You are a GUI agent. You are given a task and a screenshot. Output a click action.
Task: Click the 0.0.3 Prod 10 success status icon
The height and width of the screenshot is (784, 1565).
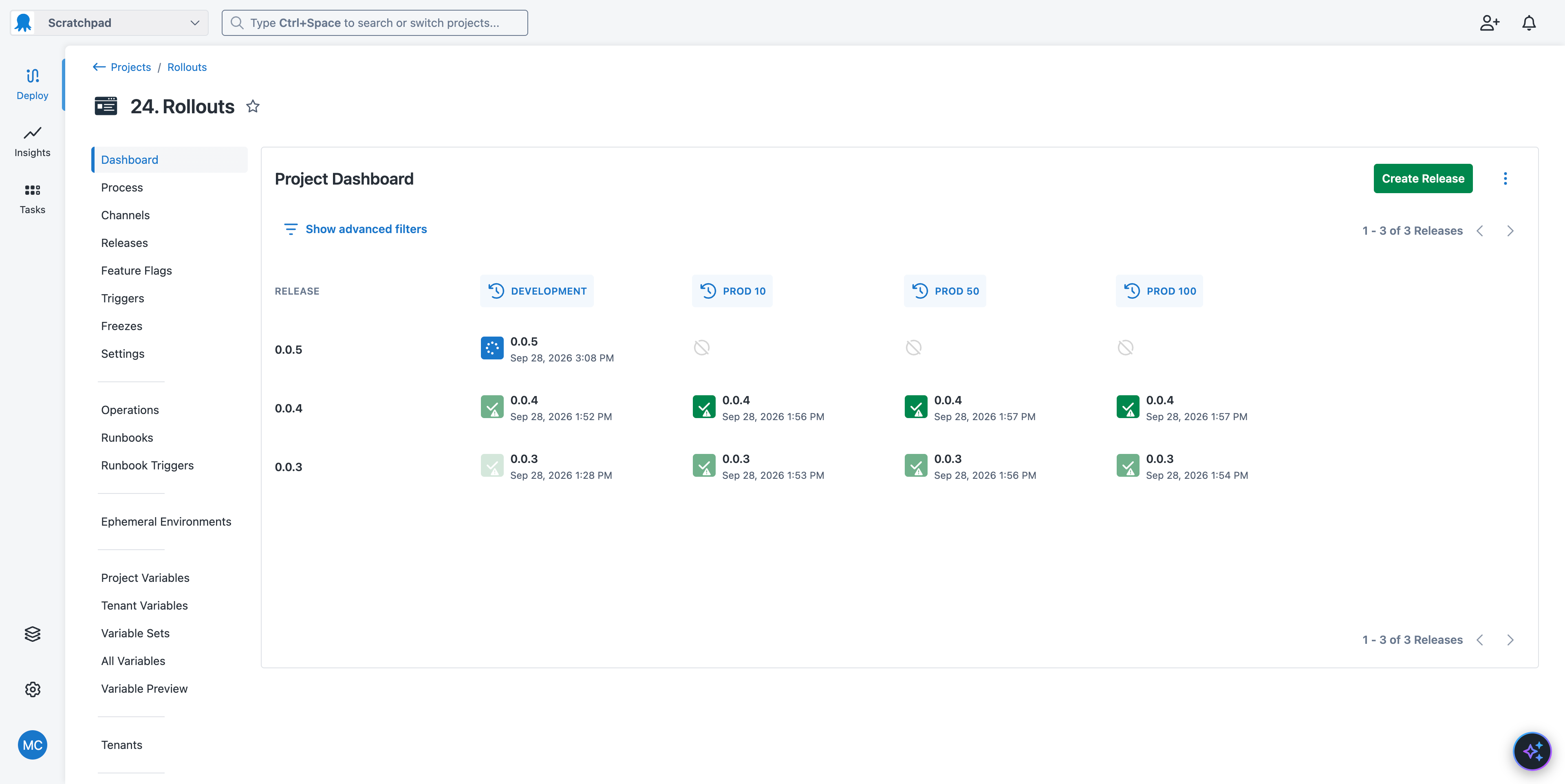(x=703, y=466)
